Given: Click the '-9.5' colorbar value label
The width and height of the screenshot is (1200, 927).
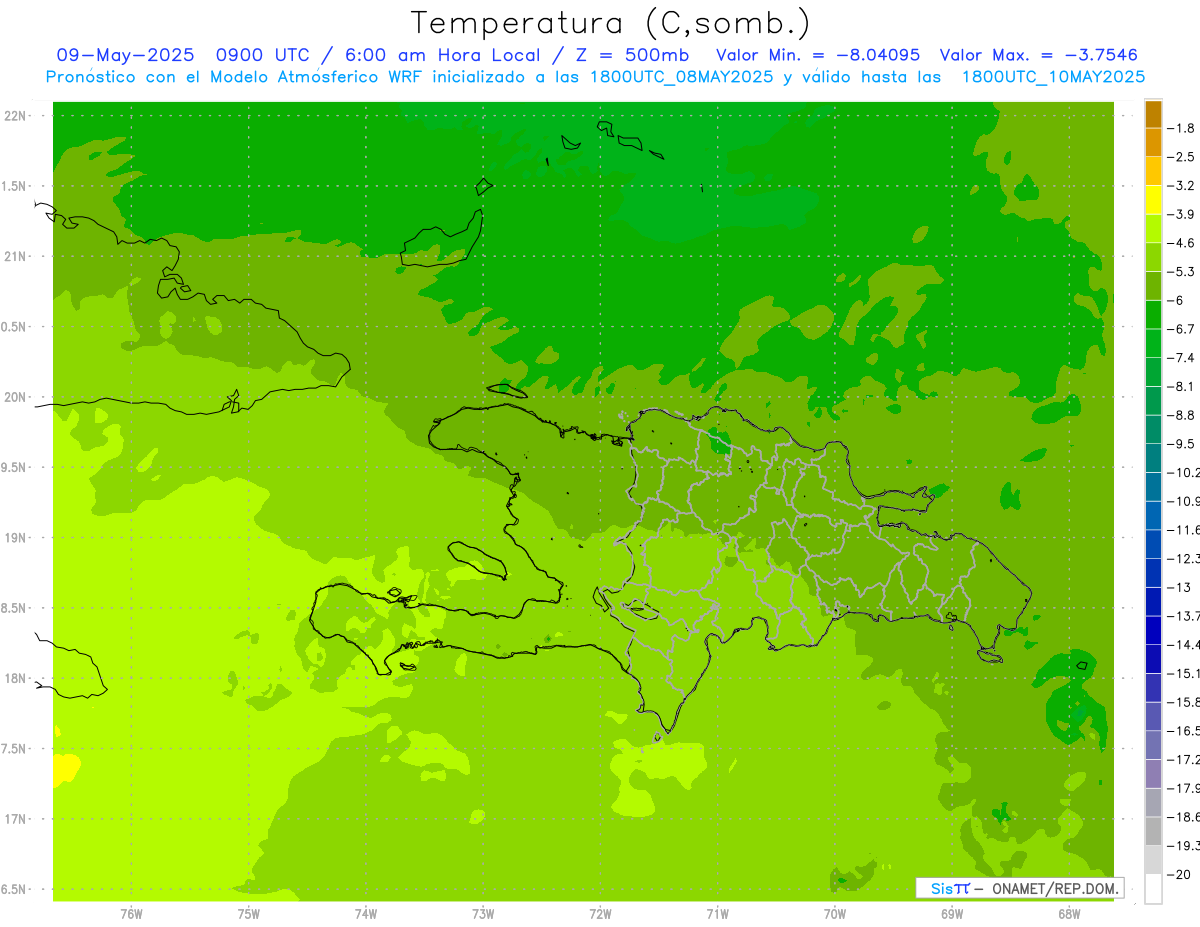Looking at the screenshot, I should pos(1181,443).
